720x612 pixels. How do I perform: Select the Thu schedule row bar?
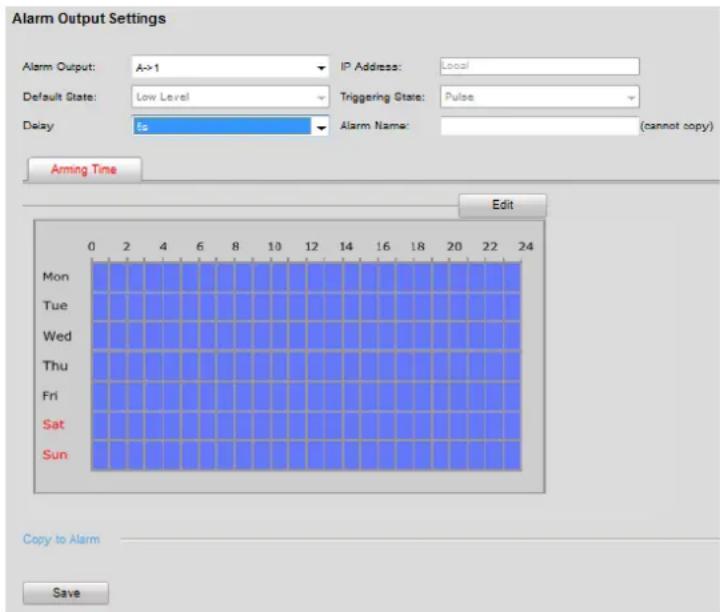[306, 366]
